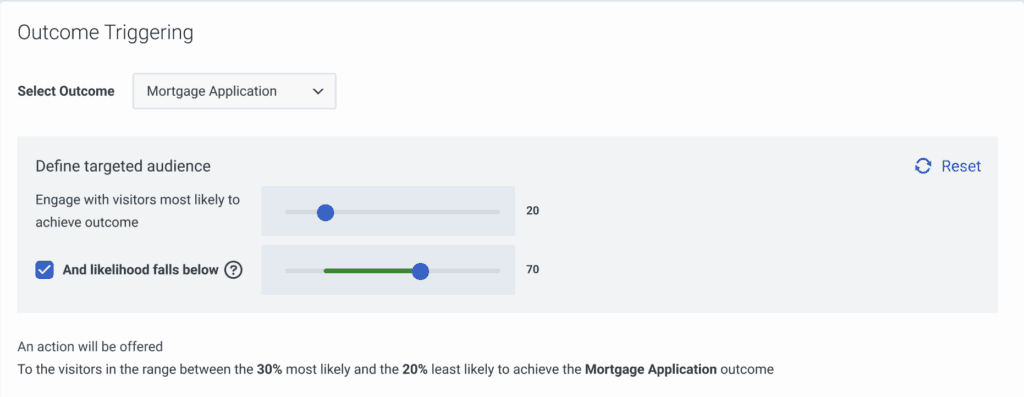Click the circular arrows Reset icon
The height and width of the screenshot is (397, 1024).
click(923, 166)
